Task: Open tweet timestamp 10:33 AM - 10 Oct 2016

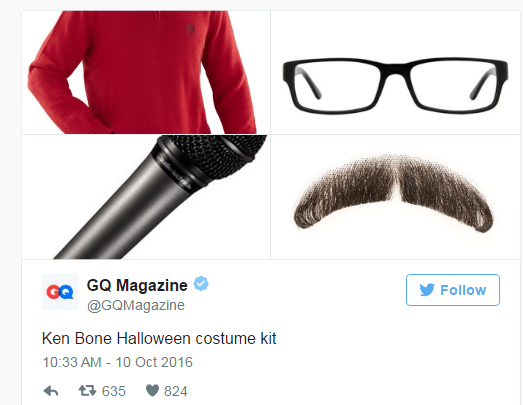Action: (x=118, y=362)
